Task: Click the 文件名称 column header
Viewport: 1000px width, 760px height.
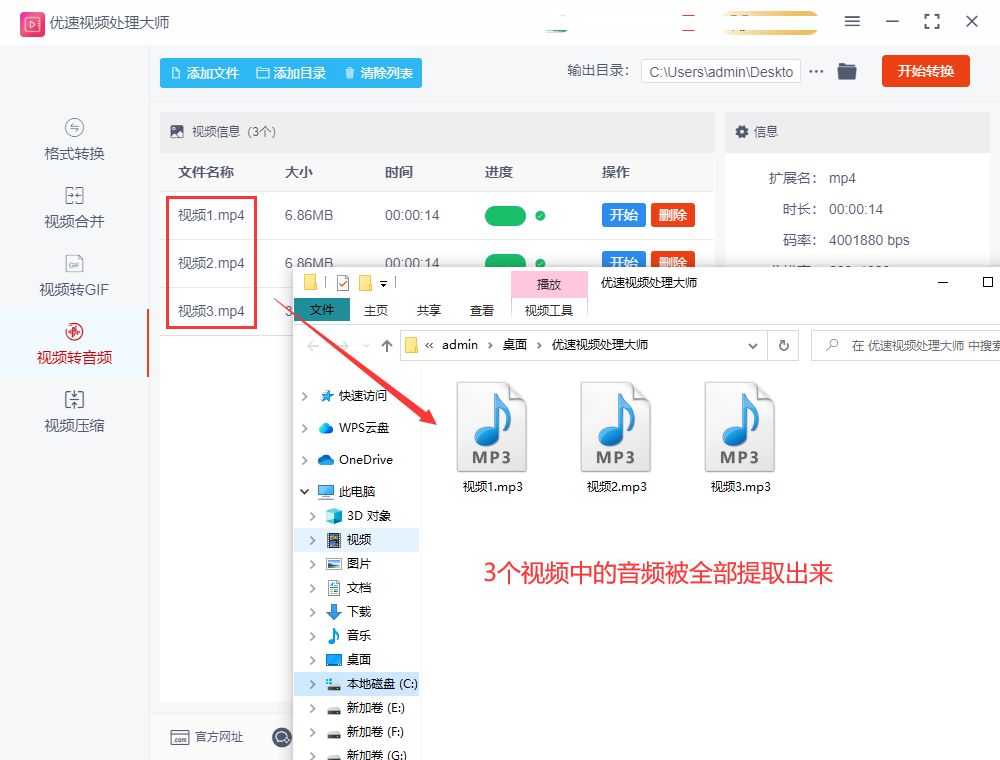Action: pyautogui.click(x=206, y=172)
